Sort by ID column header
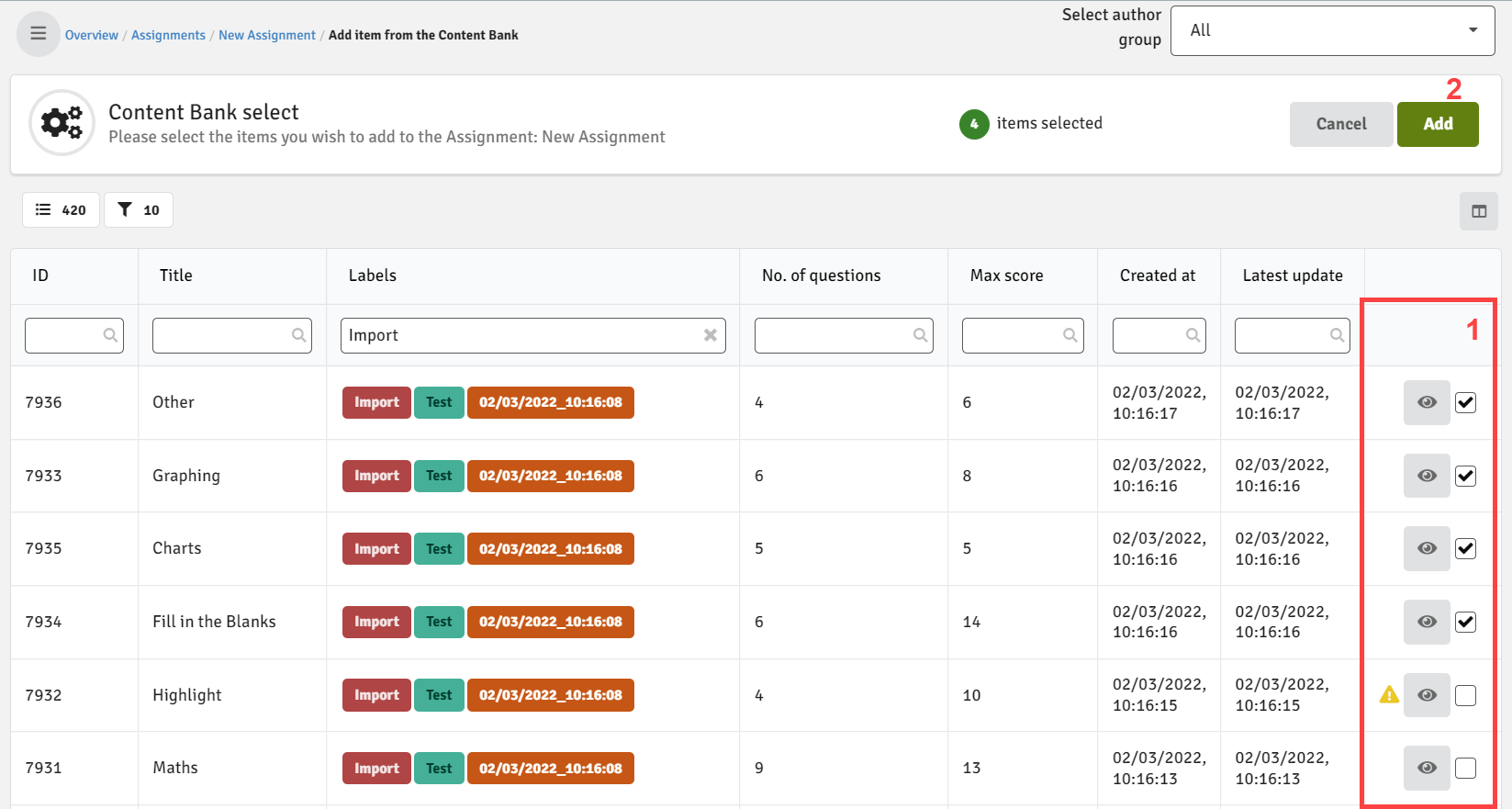The image size is (1512, 809). [40, 275]
